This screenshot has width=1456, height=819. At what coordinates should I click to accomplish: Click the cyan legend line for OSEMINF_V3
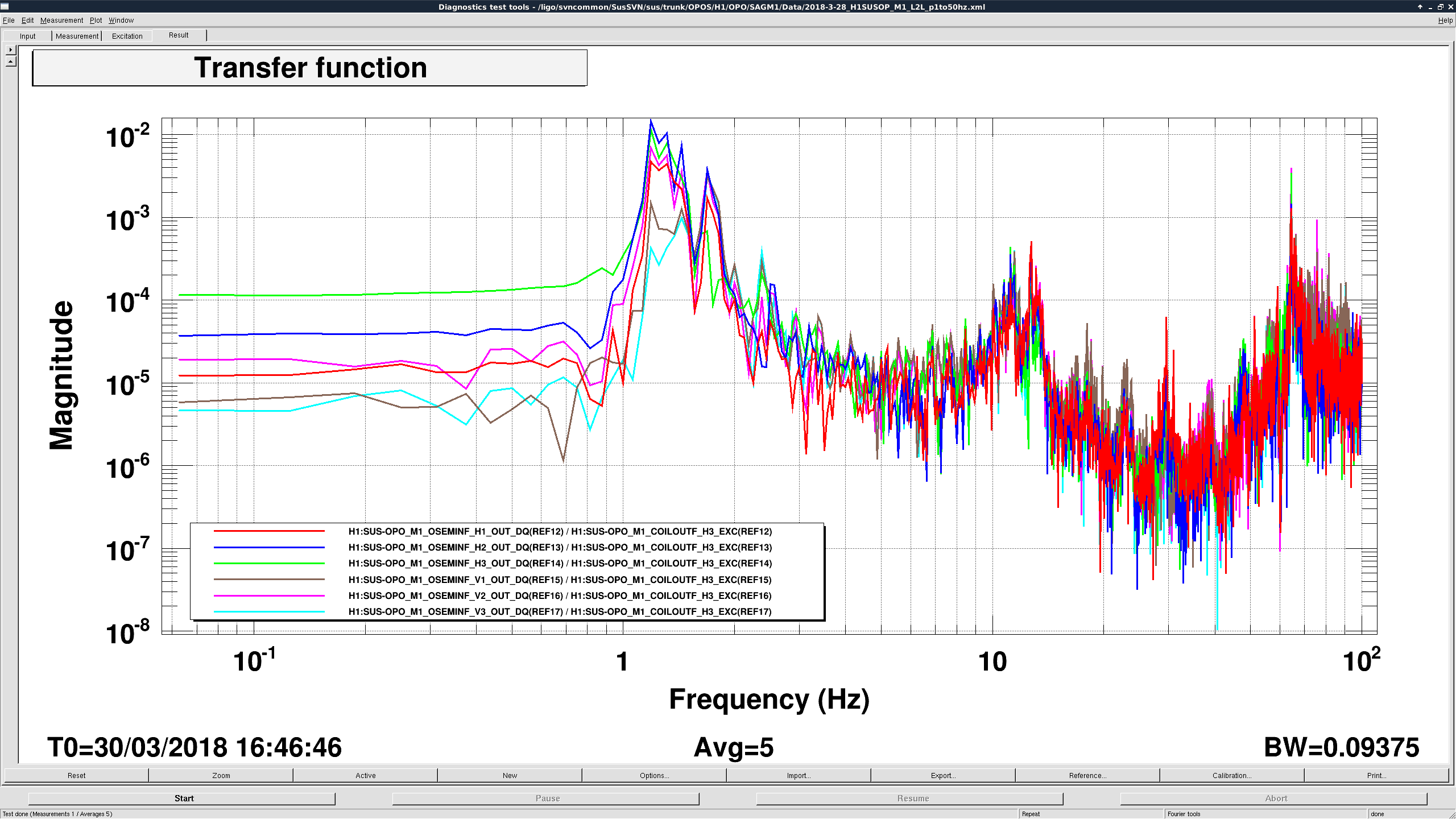269,611
